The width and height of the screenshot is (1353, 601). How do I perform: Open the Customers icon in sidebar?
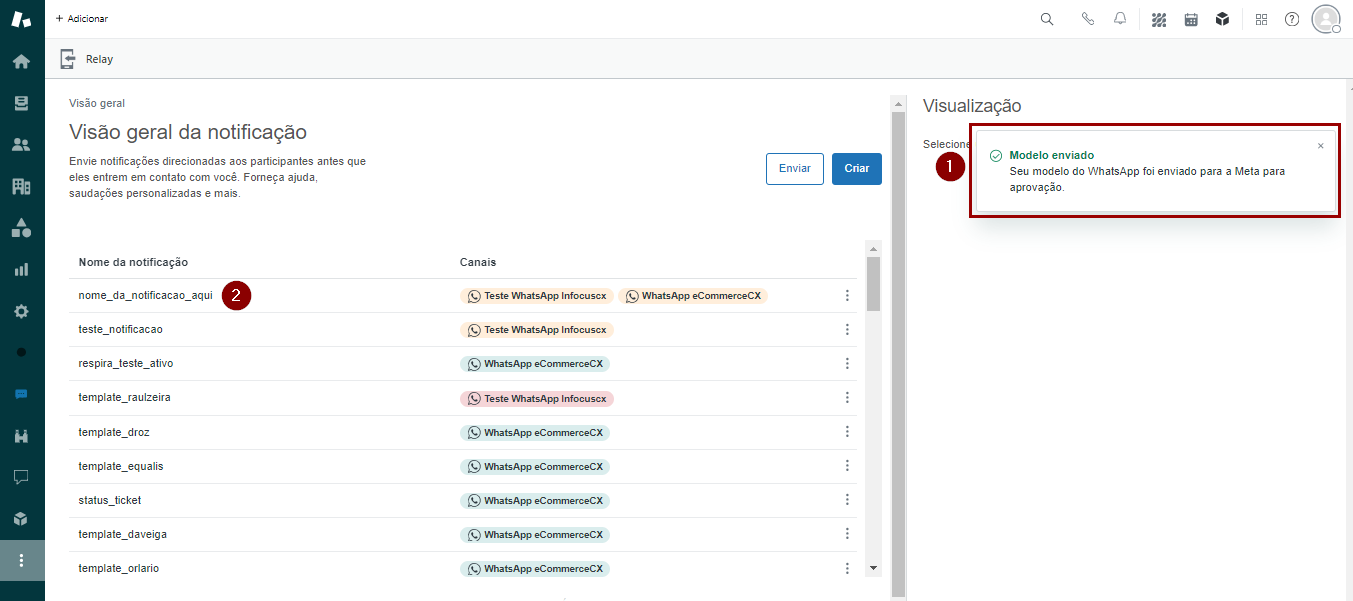[x=21, y=145]
